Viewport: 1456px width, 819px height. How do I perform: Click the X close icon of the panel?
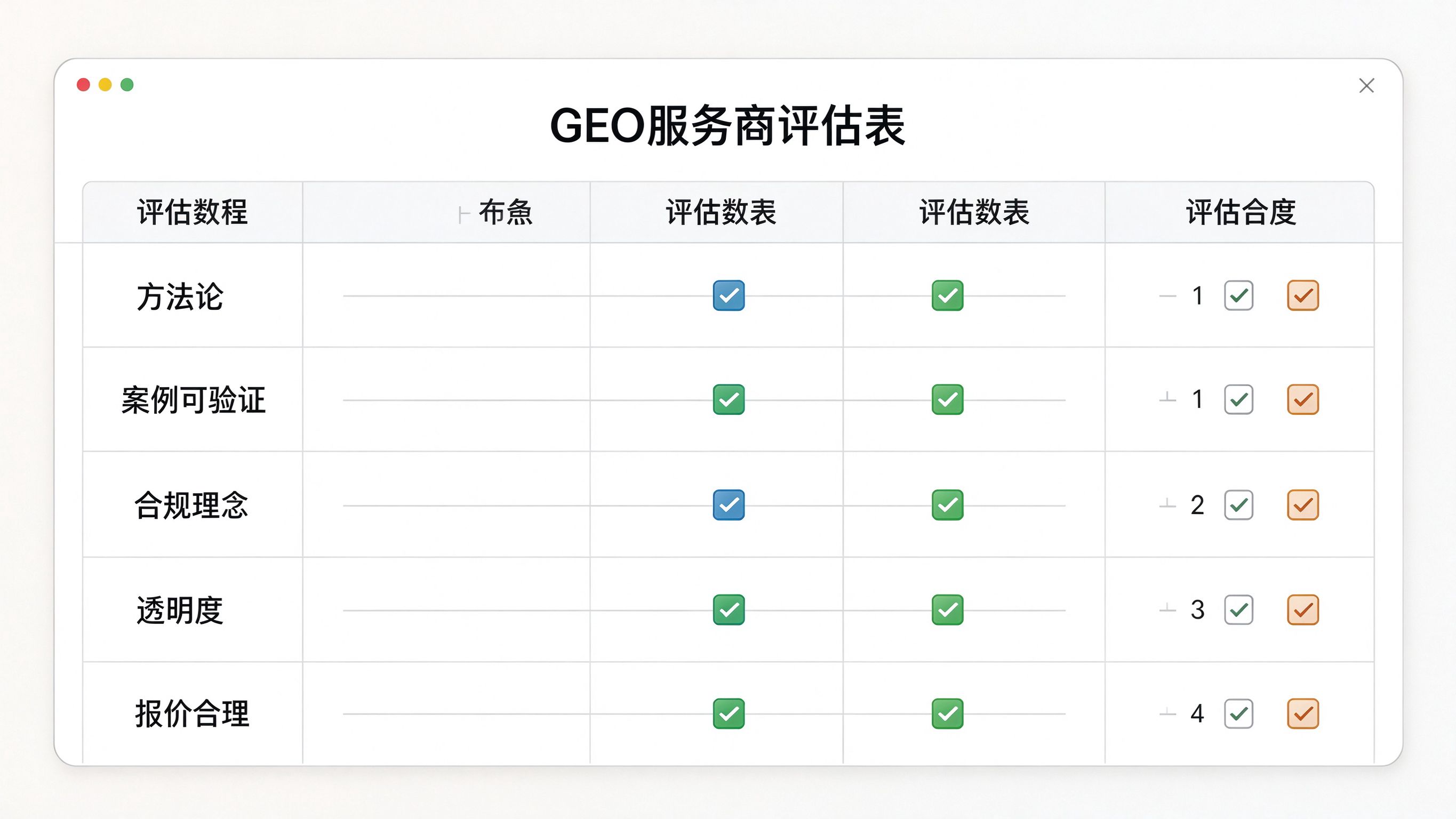(1366, 85)
